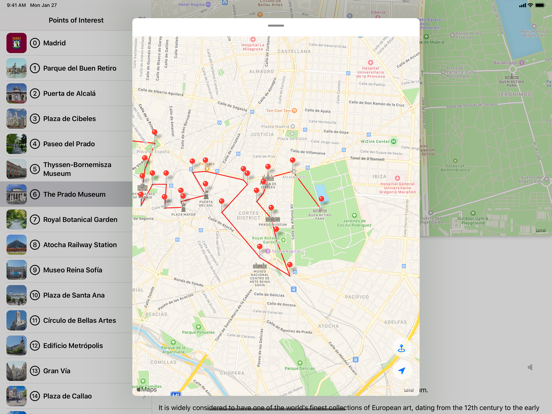The height and width of the screenshot is (414, 552).
Task: Open Royal Botanical Garden entry
Action: pos(66,219)
